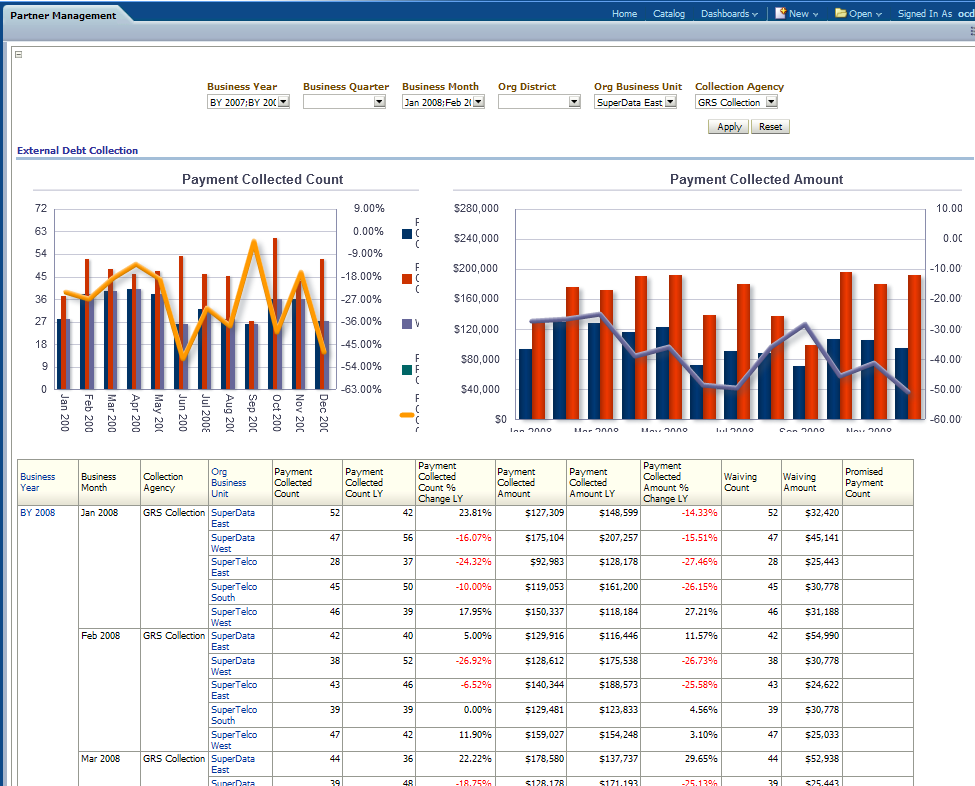Open the Collection Agency dropdown
The height and width of the screenshot is (786, 975).
pyautogui.click(x=771, y=102)
